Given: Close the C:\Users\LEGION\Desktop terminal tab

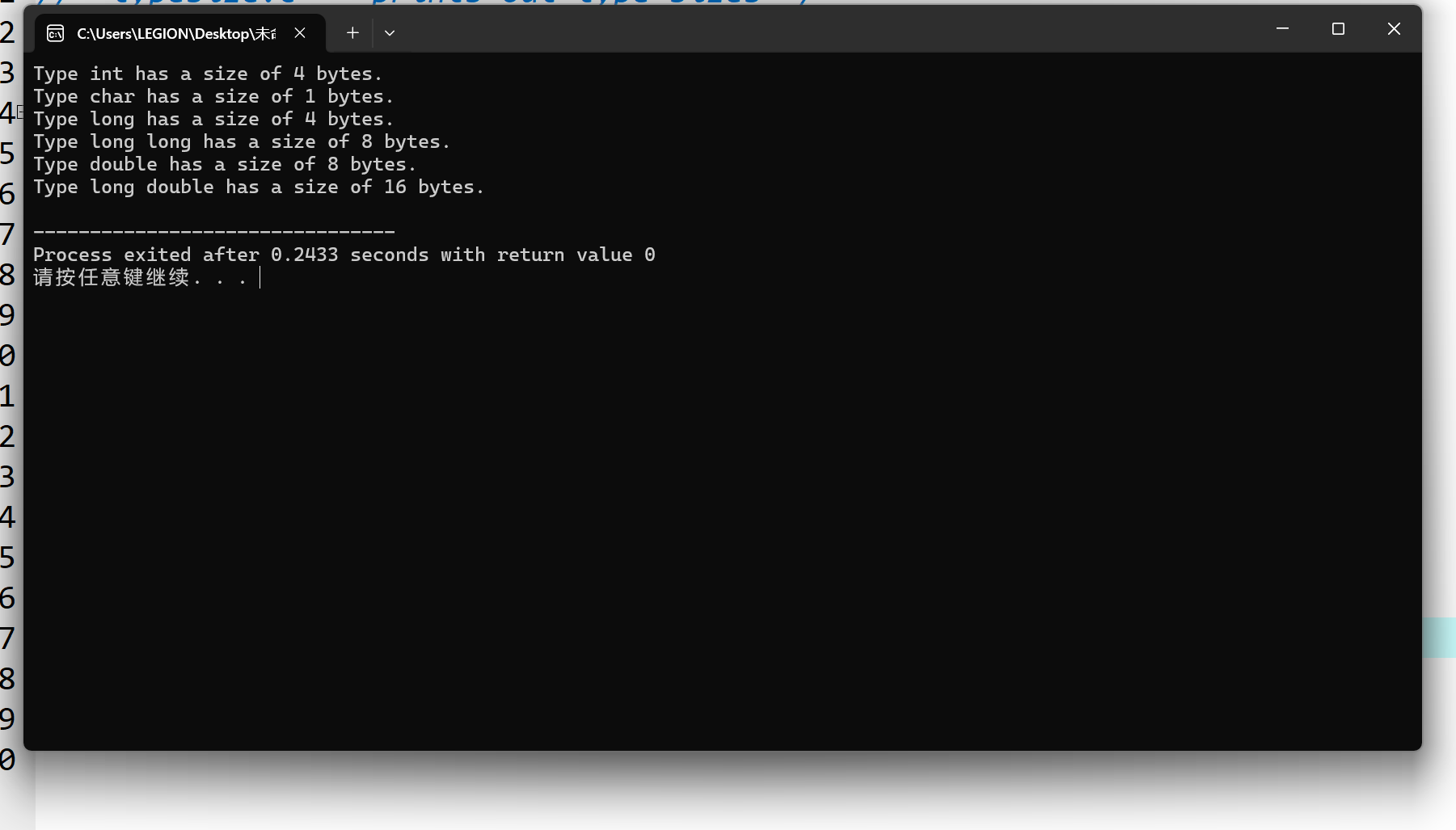Looking at the screenshot, I should click(x=300, y=33).
